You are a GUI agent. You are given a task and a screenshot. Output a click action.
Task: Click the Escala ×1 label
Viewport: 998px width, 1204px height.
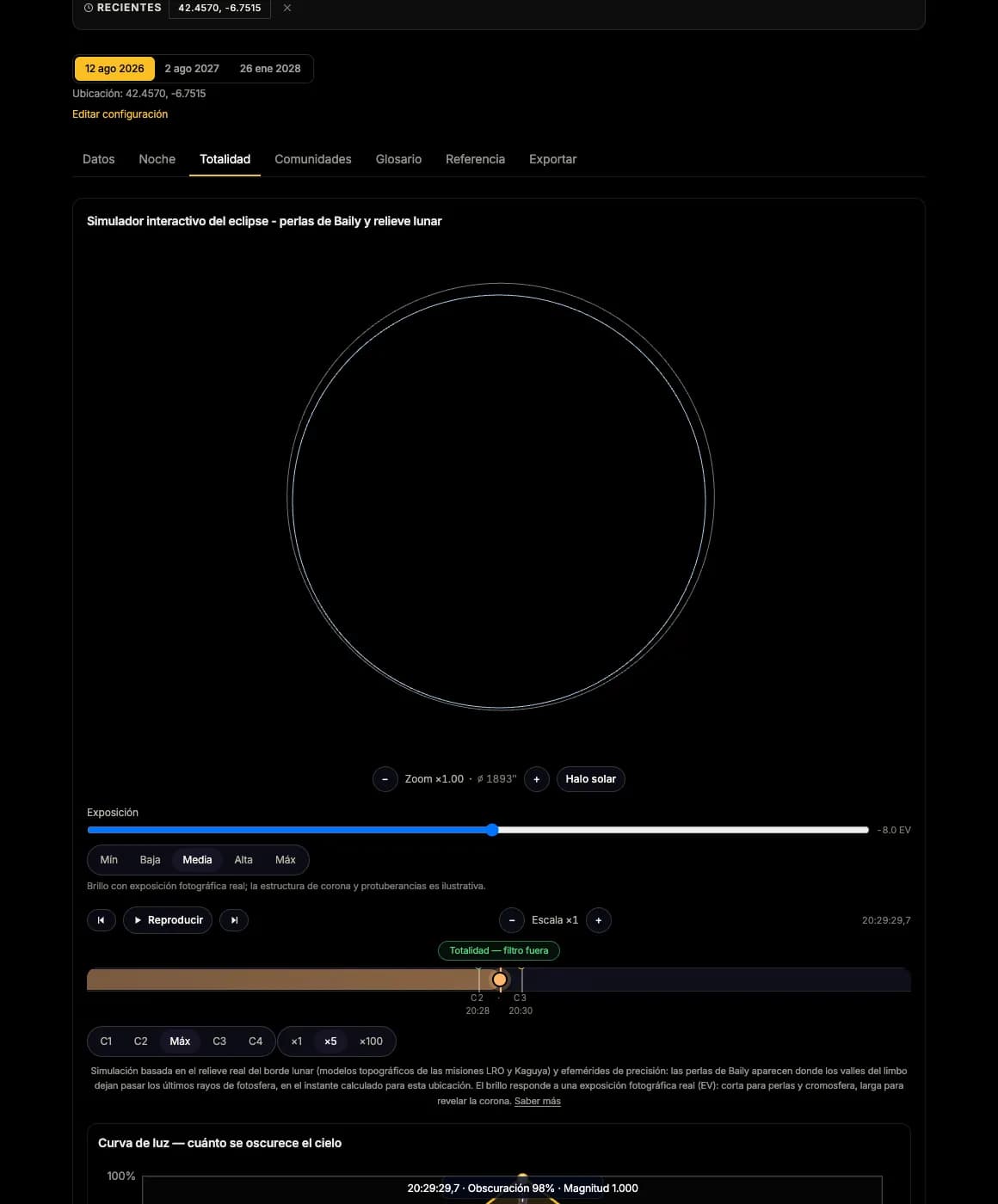(555, 920)
